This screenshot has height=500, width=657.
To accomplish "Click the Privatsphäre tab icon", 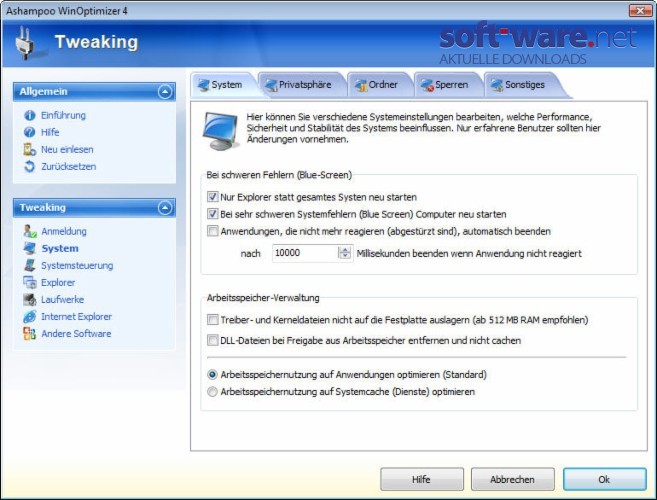I will pos(271,85).
